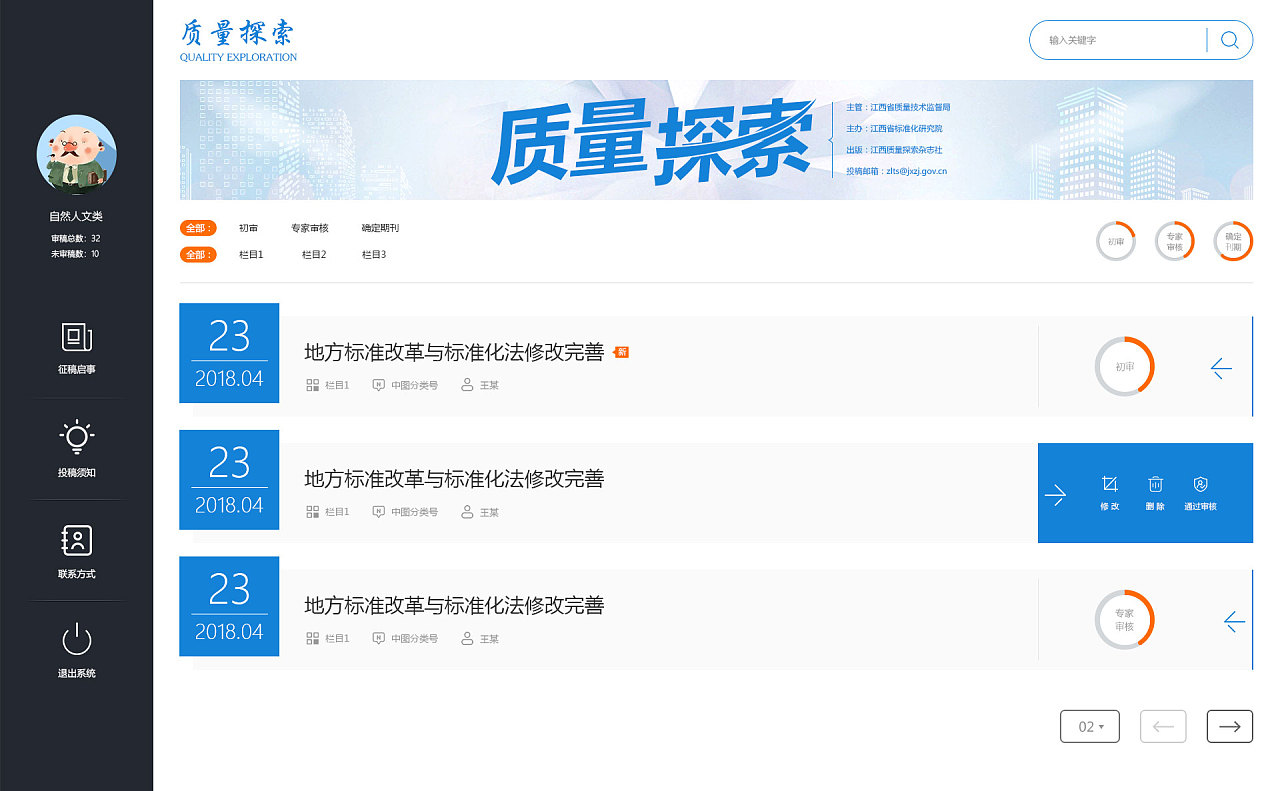Screen dimensions: 1280x791
Task: Collapse the blue action panel via right arrow
Action: 1057,493
